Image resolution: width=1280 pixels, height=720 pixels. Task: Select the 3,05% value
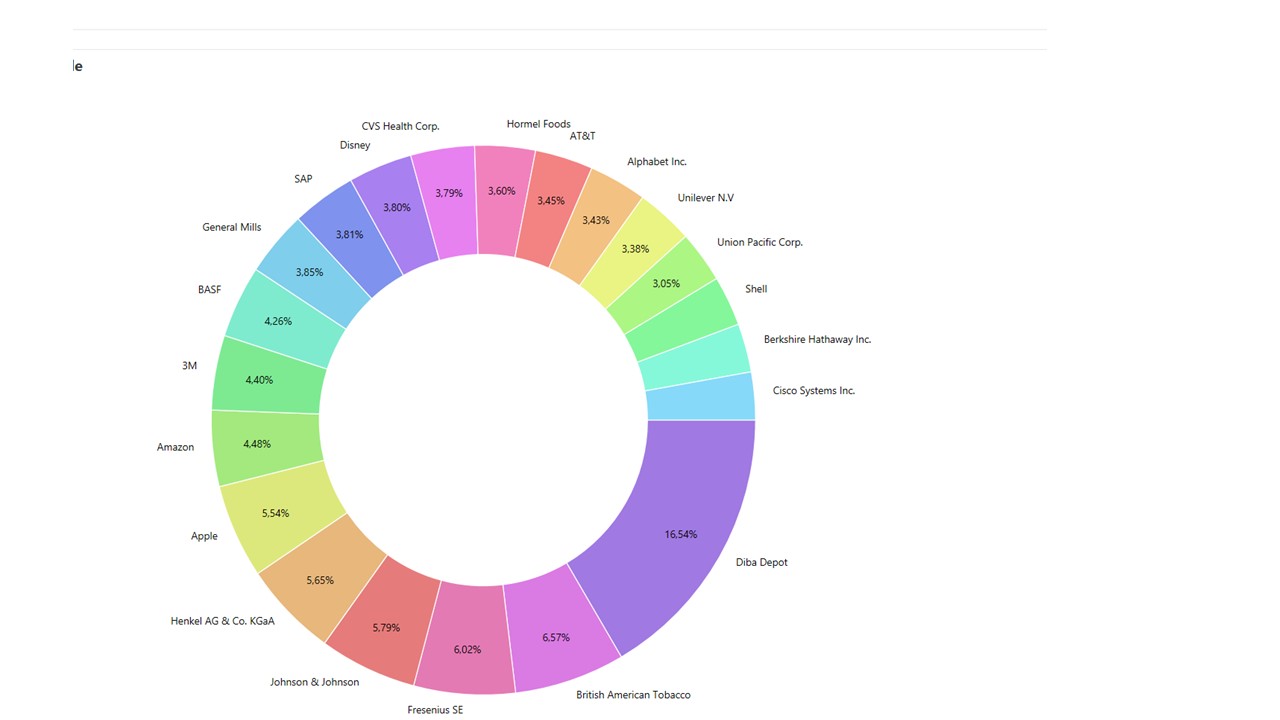coord(666,283)
